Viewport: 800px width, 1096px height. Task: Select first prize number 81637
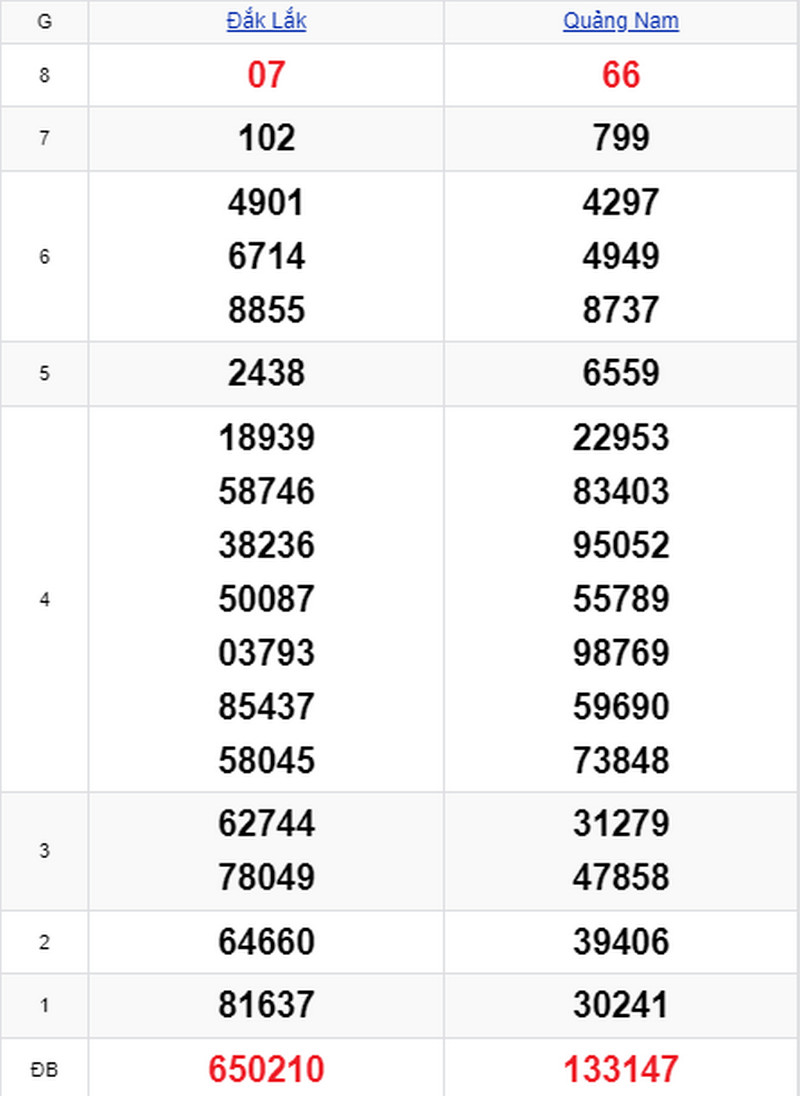pos(266,1005)
